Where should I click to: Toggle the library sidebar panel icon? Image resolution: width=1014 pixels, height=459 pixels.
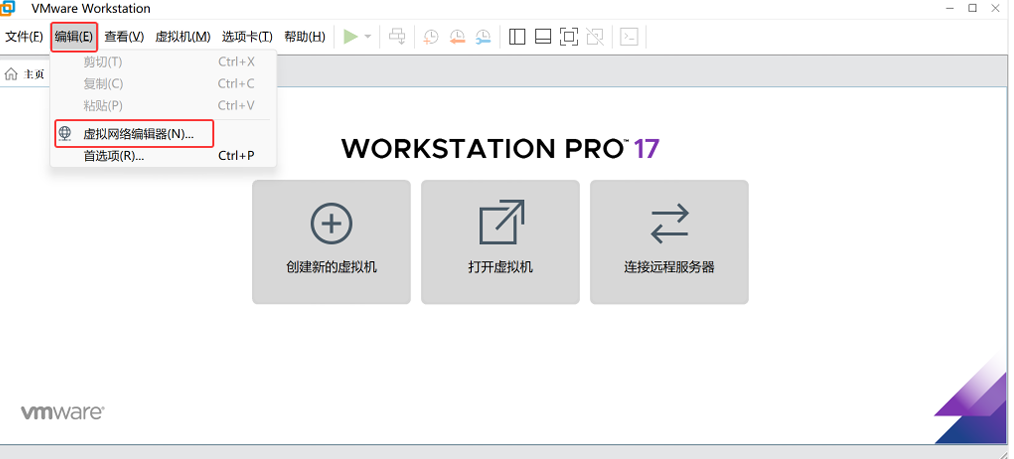pos(517,37)
